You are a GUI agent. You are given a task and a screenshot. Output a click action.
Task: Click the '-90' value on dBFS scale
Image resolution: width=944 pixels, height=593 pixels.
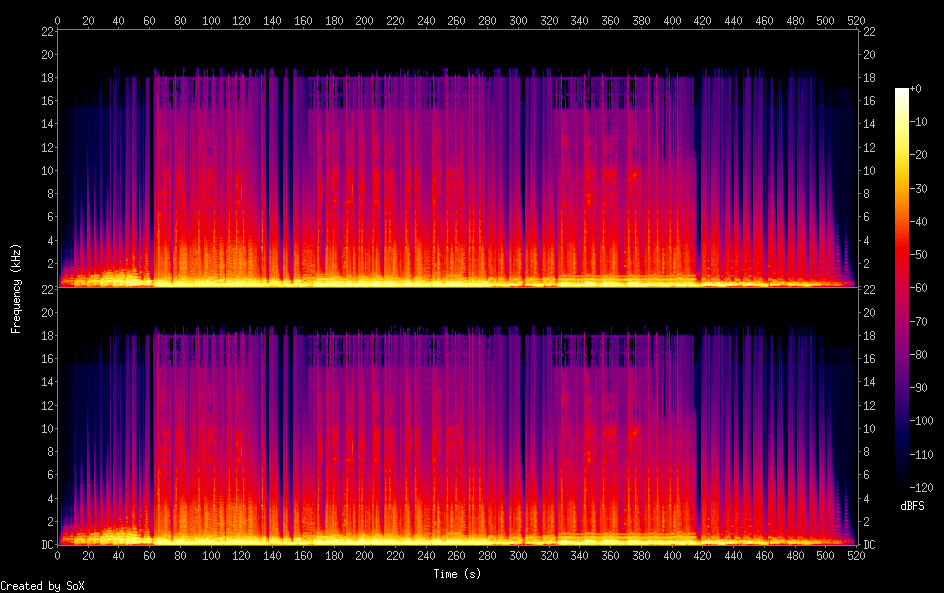(x=919, y=387)
